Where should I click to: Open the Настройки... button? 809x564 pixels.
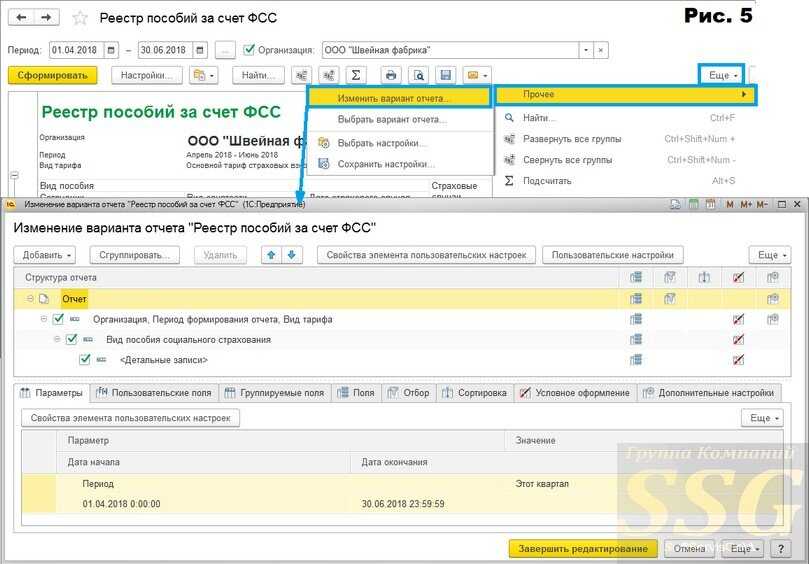point(147,75)
